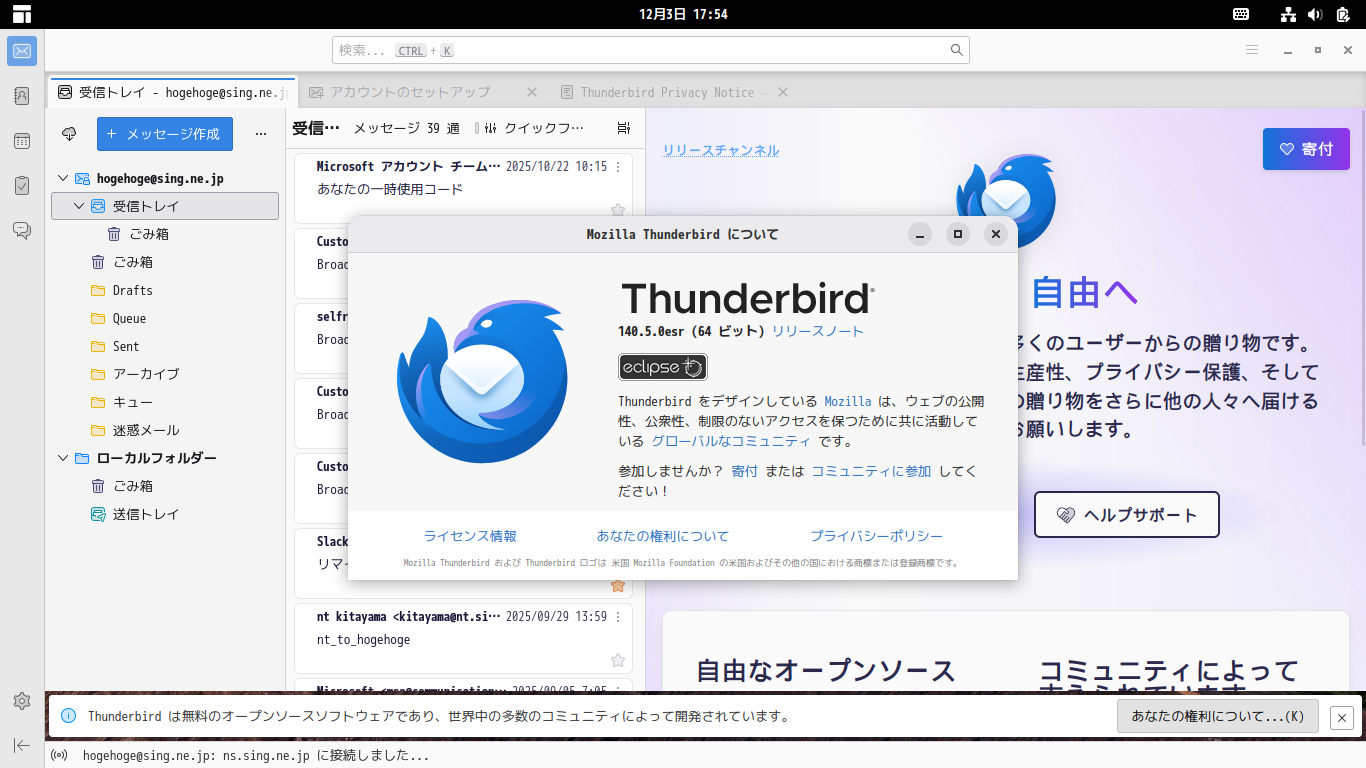
Task: Open the コミュニティに参加 link
Action: point(871,471)
